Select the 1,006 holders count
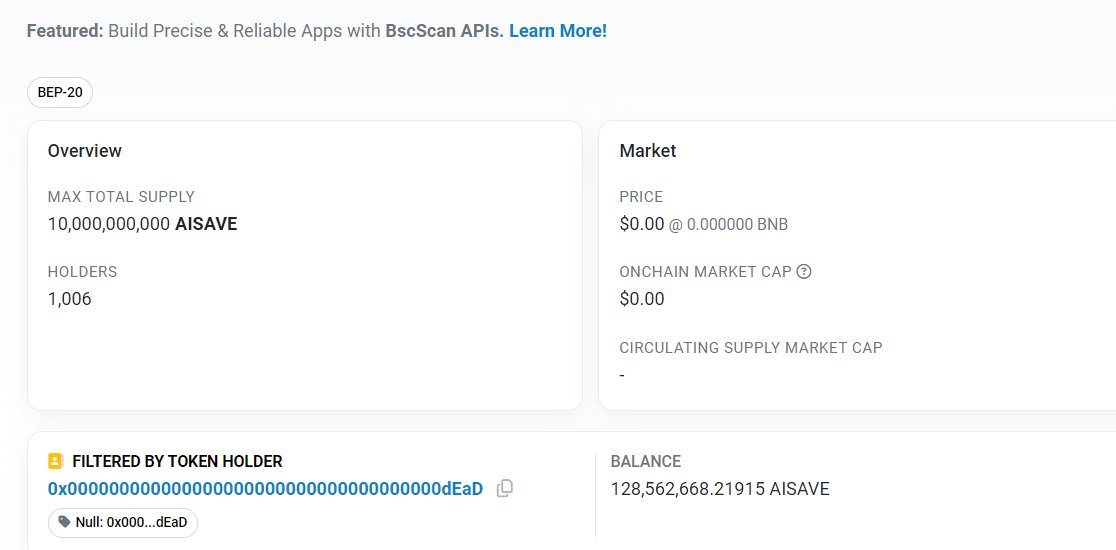Viewport: 1116px width, 550px height. (x=70, y=299)
